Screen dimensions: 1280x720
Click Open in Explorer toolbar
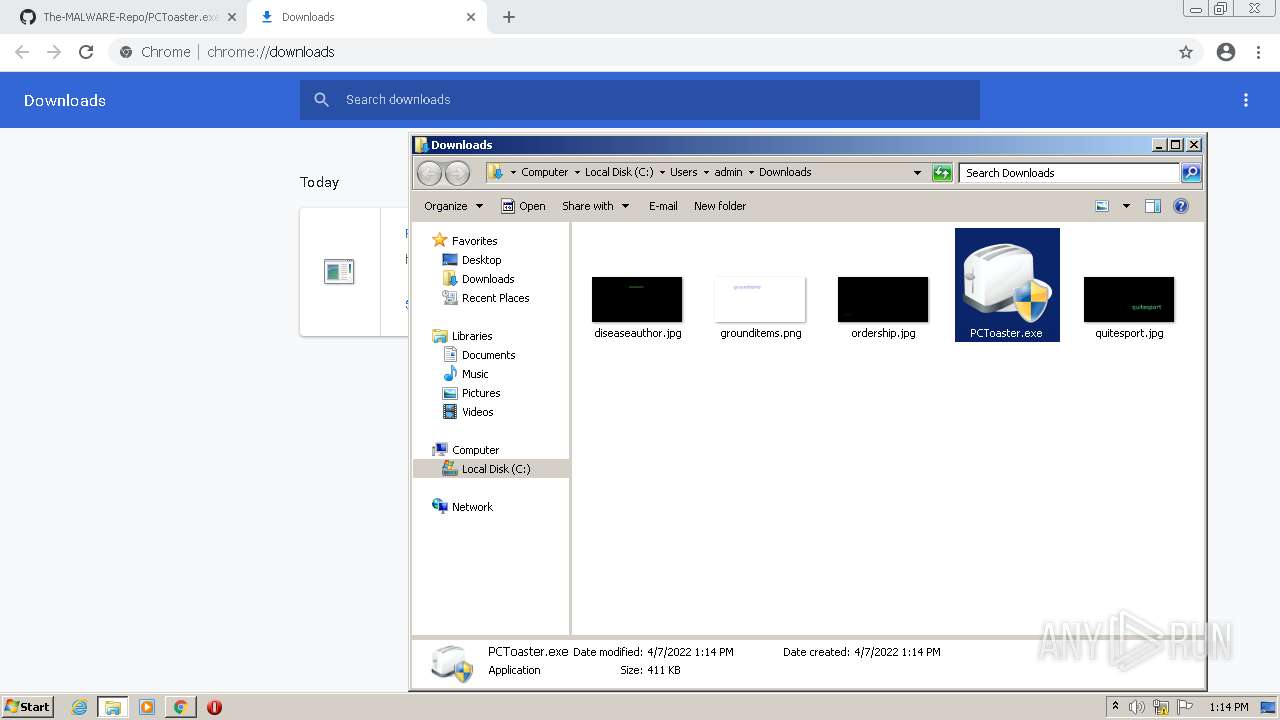tap(523, 206)
